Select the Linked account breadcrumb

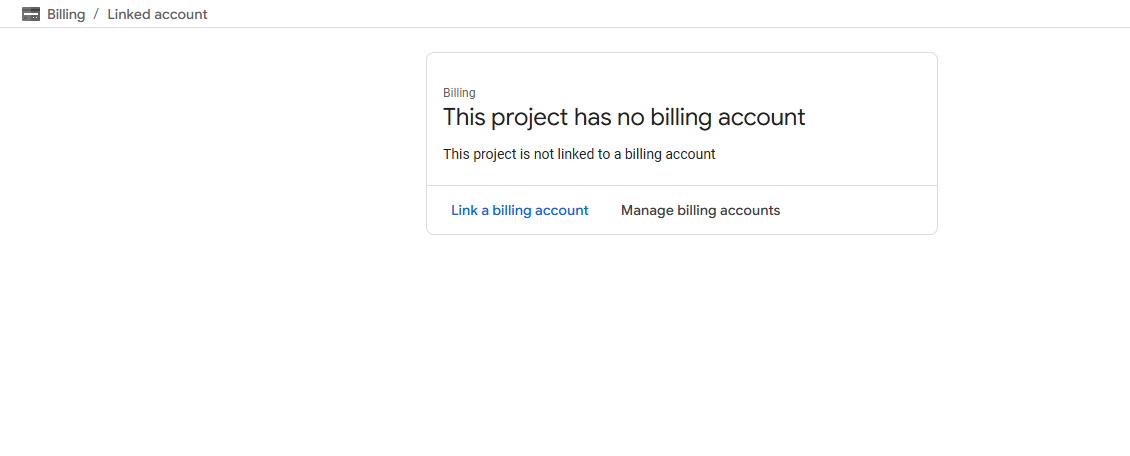pos(157,14)
